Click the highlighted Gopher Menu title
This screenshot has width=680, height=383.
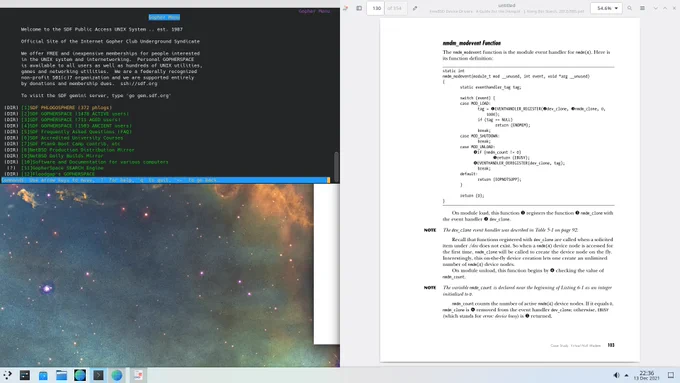[x=164, y=17]
